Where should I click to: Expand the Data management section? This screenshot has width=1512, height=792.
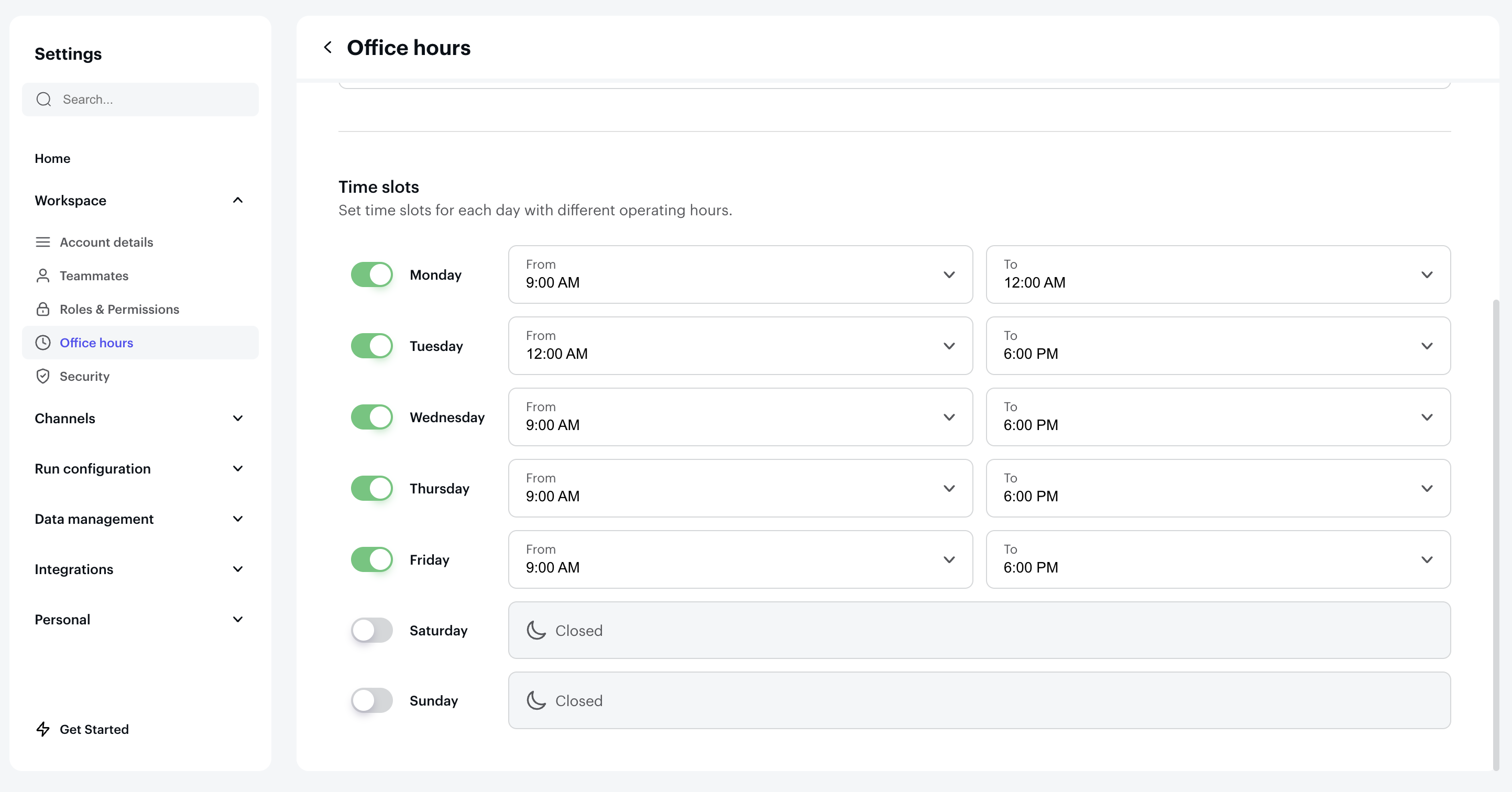click(x=140, y=519)
